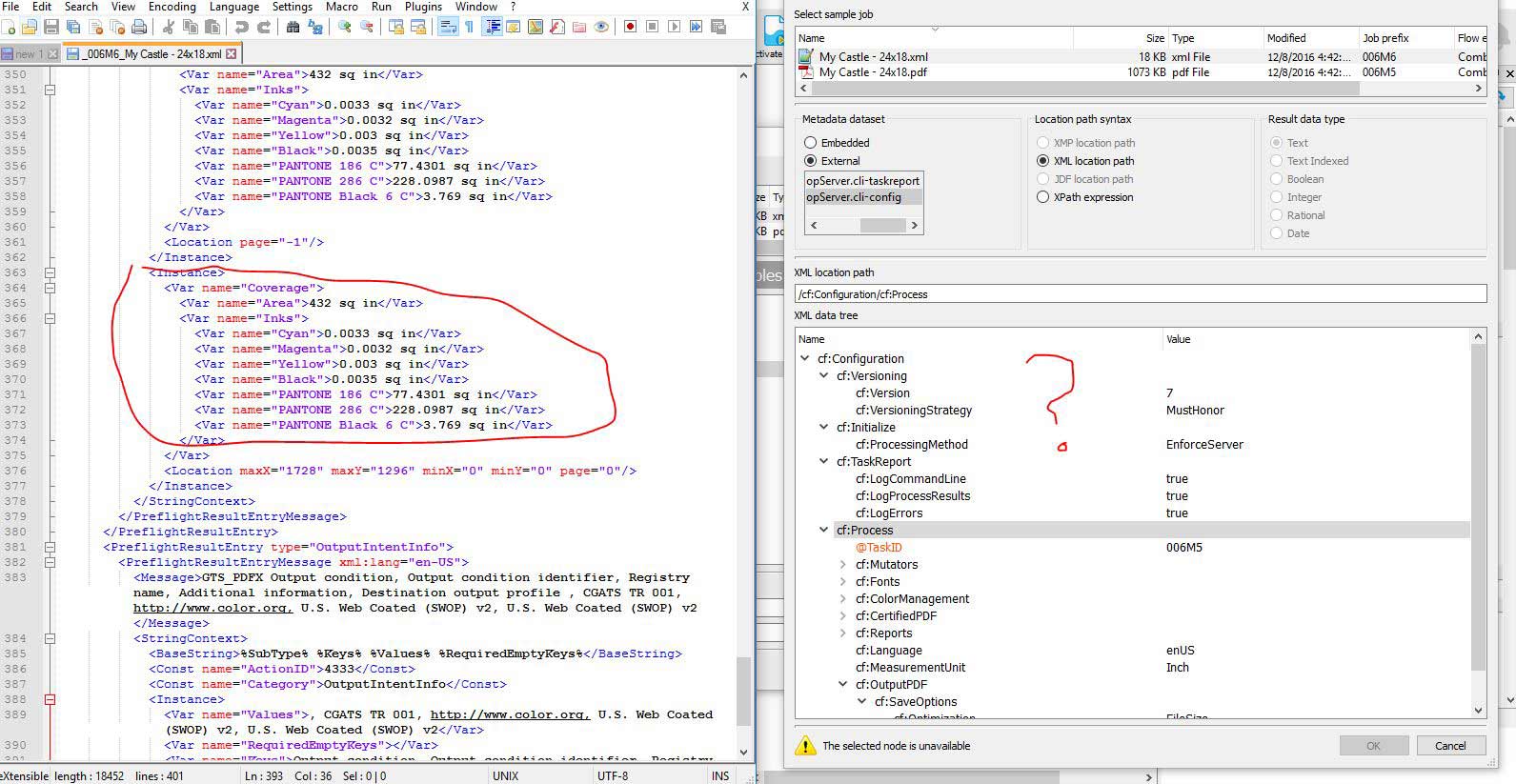Select opServer.cli-taskreport in dataset list
Screen dimensions: 1516x784
(862, 181)
